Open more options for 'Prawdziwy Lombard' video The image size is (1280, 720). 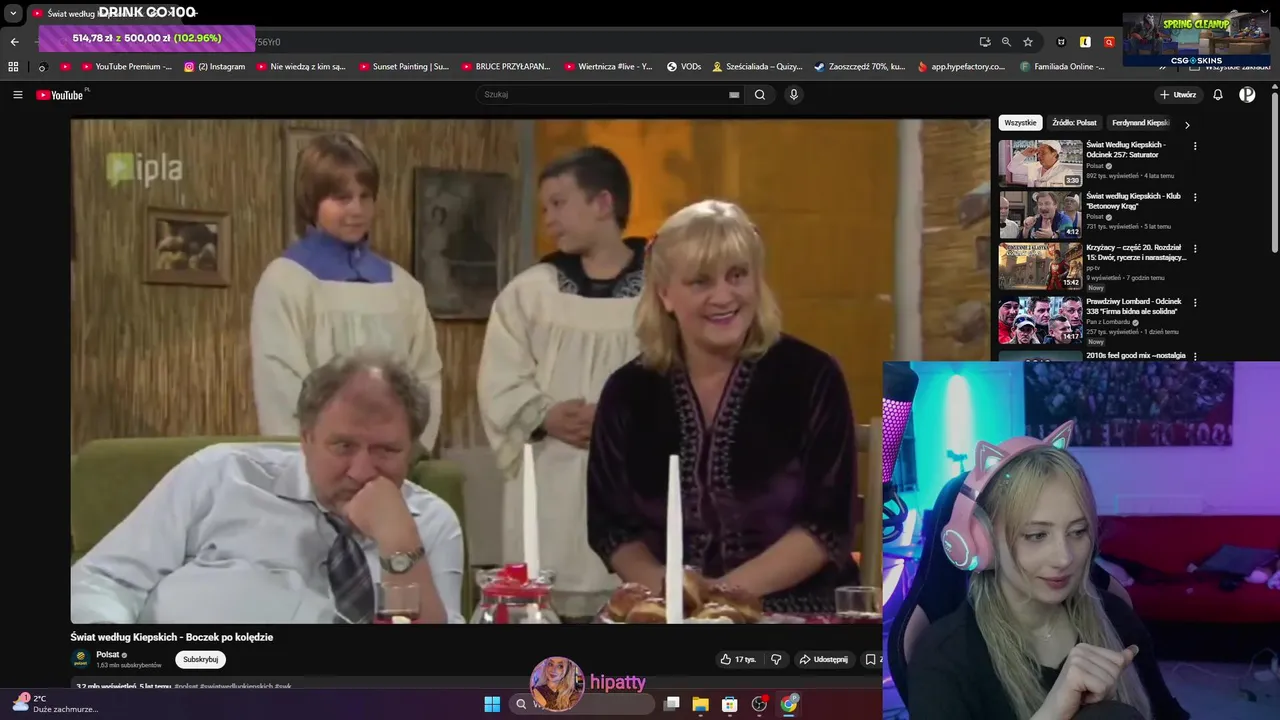[x=1195, y=302]
